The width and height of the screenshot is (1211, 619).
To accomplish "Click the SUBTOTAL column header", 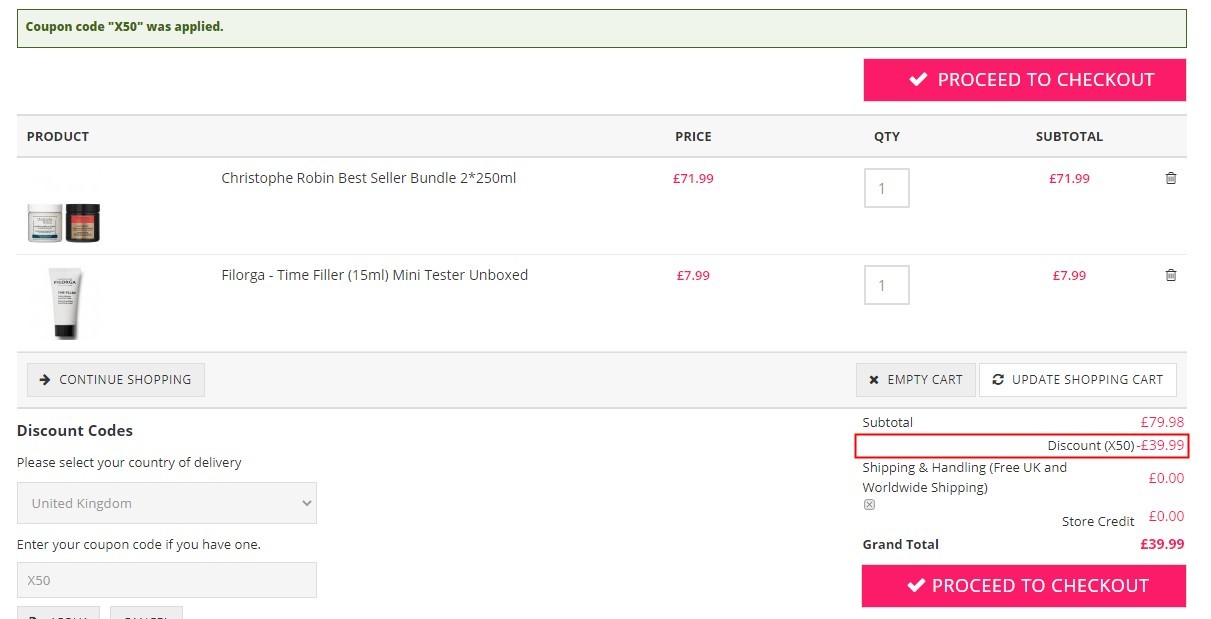I will coord(1069,136).
